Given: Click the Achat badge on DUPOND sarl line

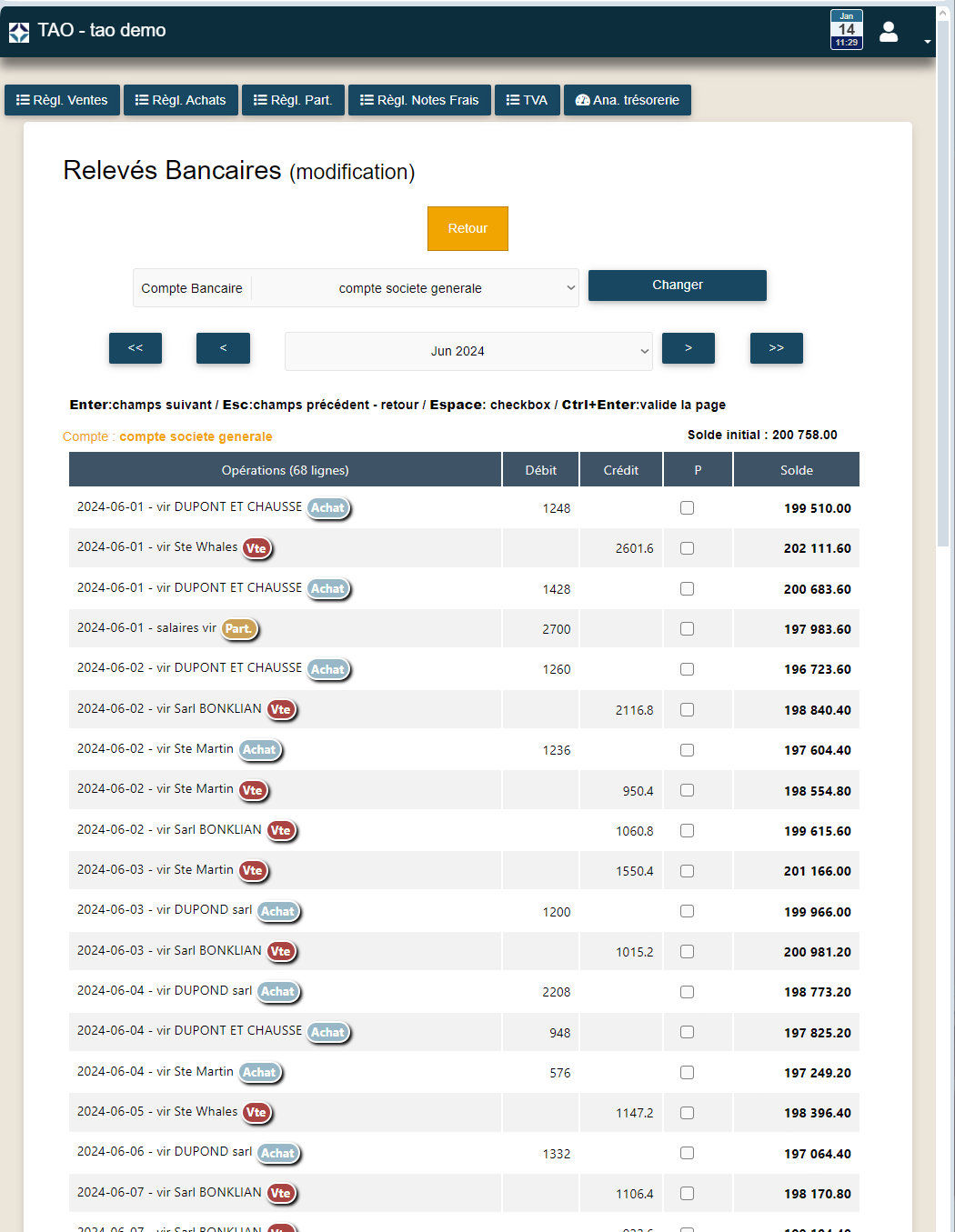Looking at the screenshot, I should tap(278, 912).
